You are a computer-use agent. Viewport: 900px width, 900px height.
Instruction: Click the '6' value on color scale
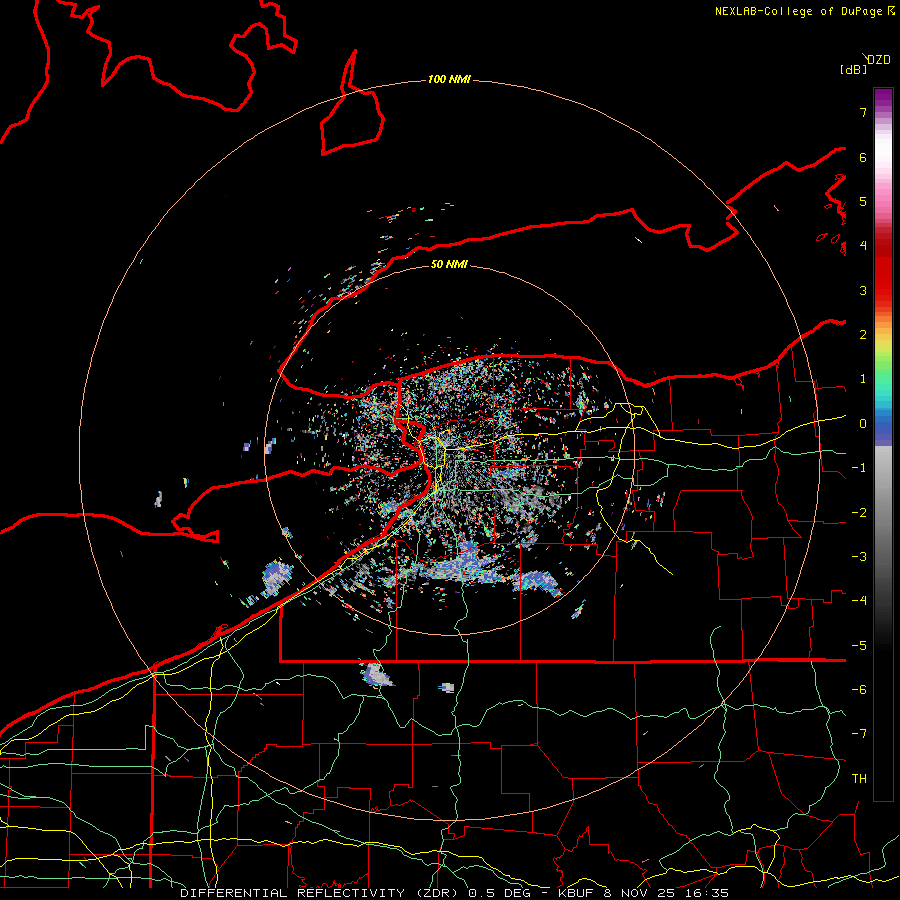click(863, 157)
